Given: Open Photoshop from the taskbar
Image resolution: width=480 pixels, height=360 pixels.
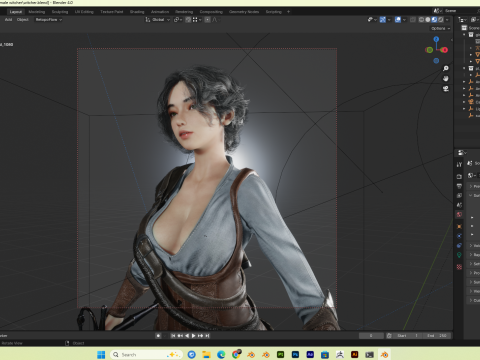Looking at the screenshot, I should [295, 354].
